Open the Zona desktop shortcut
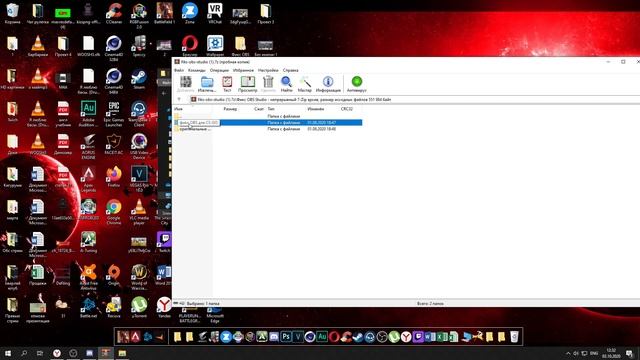Screen dimensions: 640x360 pos(190,13)
